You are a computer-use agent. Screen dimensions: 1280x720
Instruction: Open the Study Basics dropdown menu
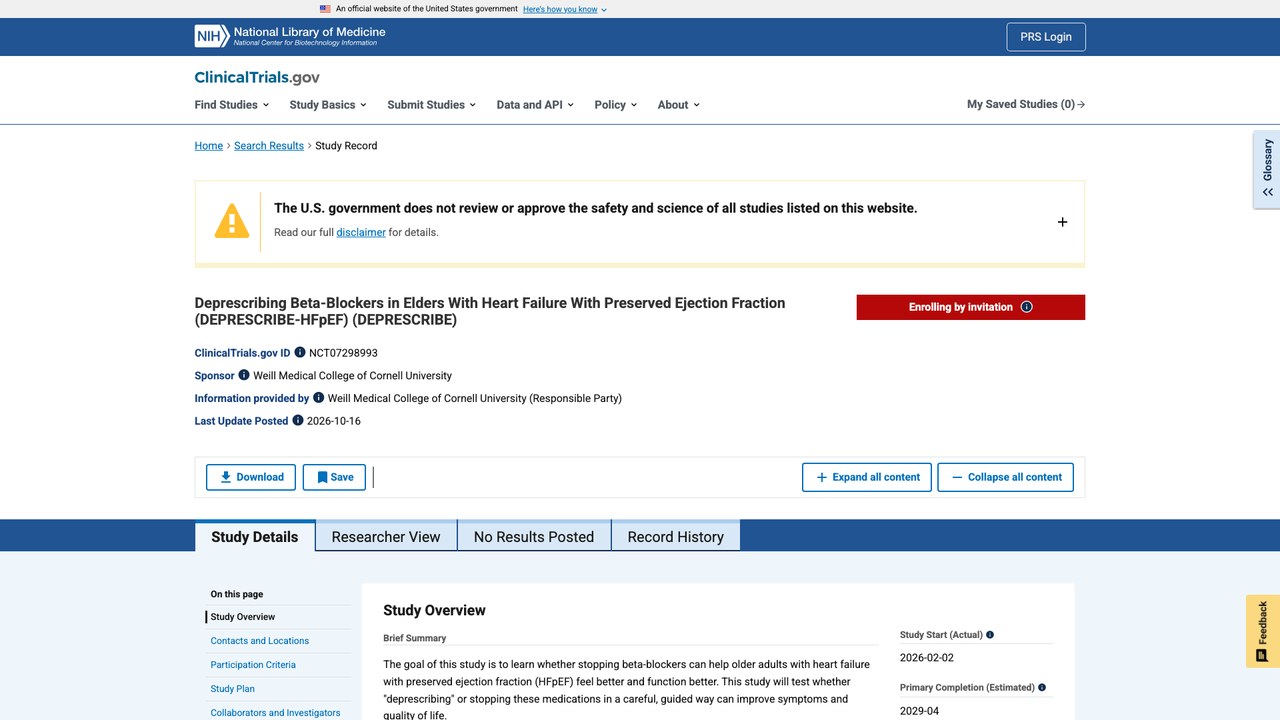[x=328, y=104]
